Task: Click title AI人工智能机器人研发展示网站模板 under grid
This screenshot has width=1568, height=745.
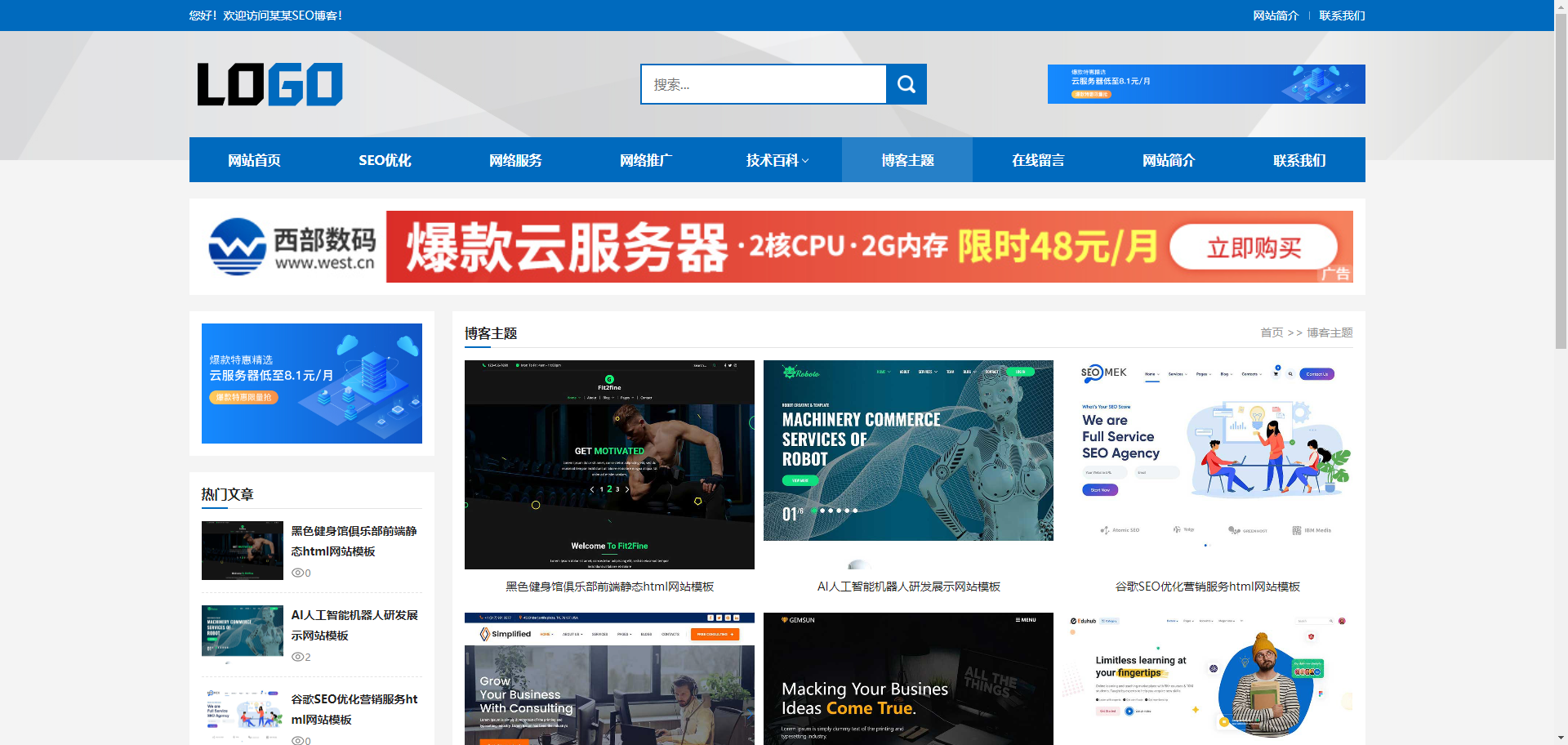Action: 908,587
